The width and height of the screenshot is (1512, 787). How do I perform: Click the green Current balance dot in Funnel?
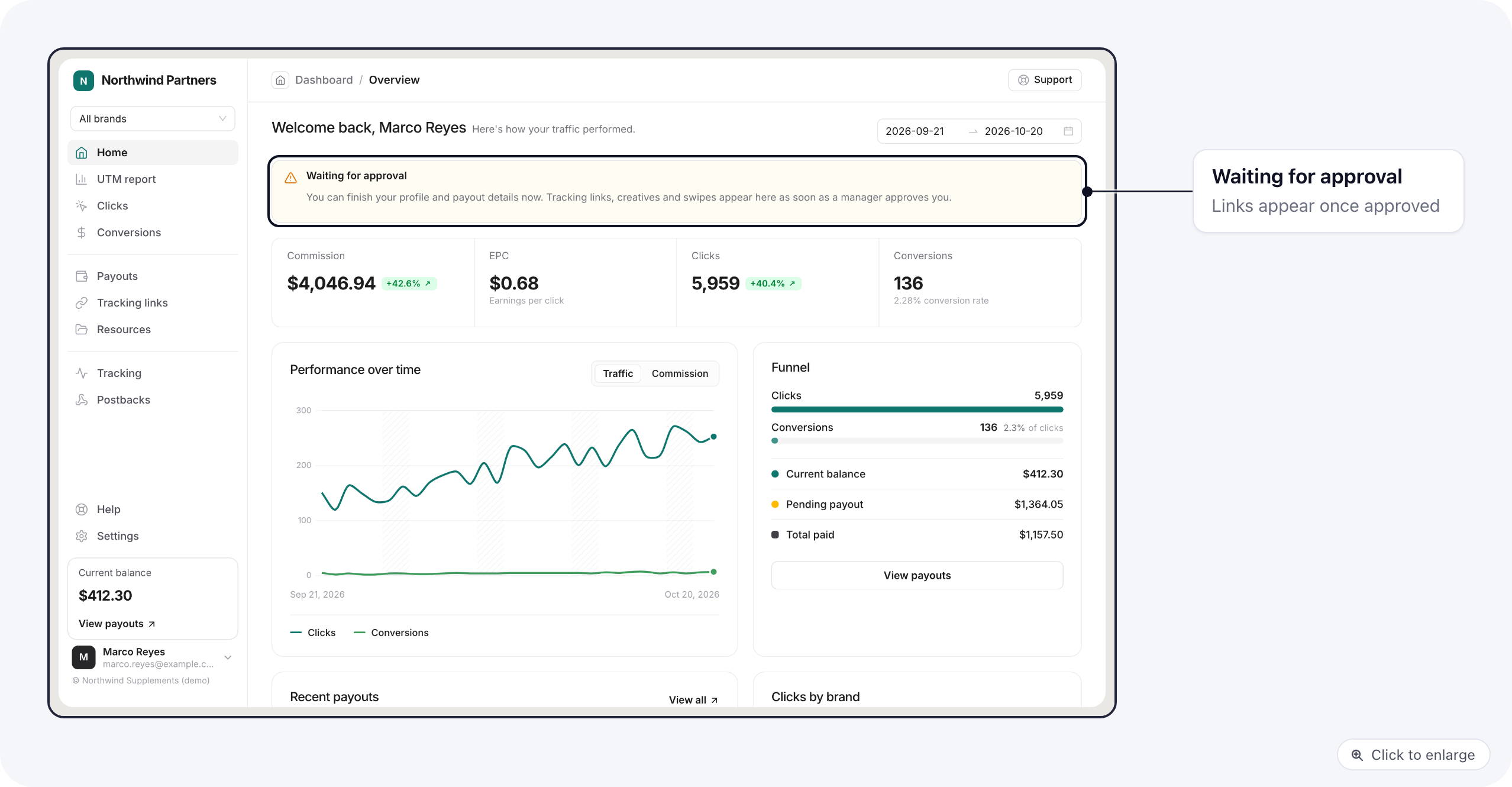point(775,474)
